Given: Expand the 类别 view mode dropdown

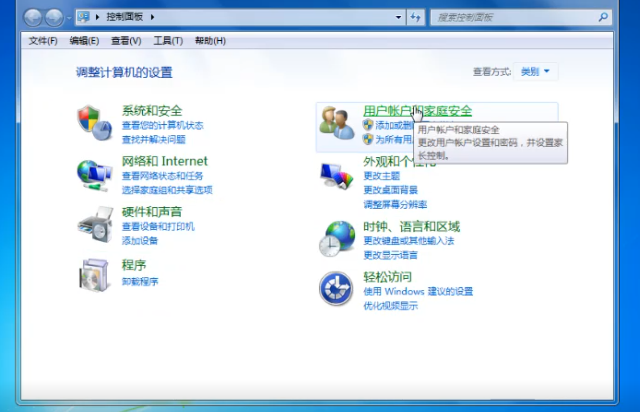Looking at the screenshot, I should [536, 72].
